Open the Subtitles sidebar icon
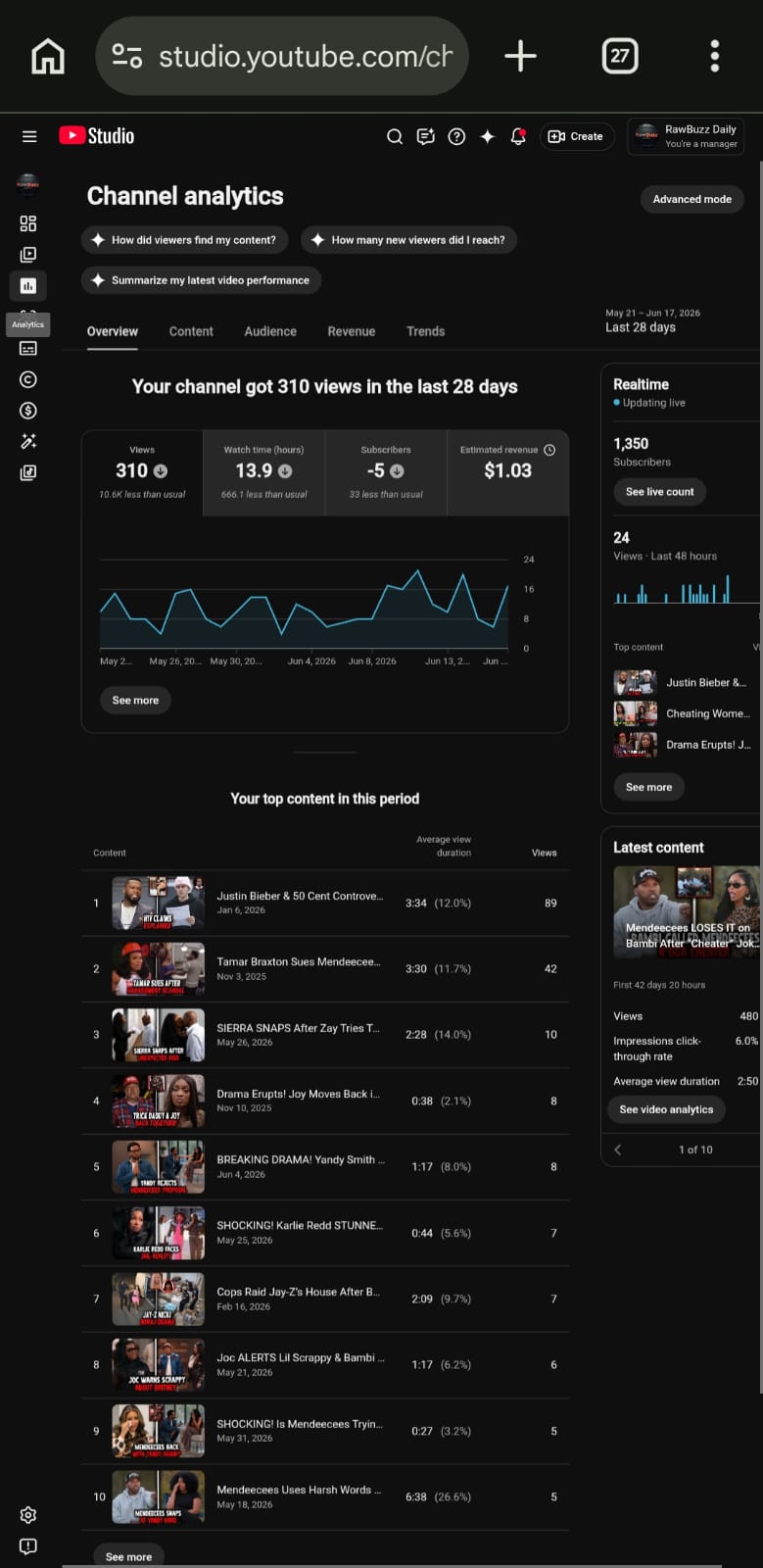 click(x=28, y=348)
